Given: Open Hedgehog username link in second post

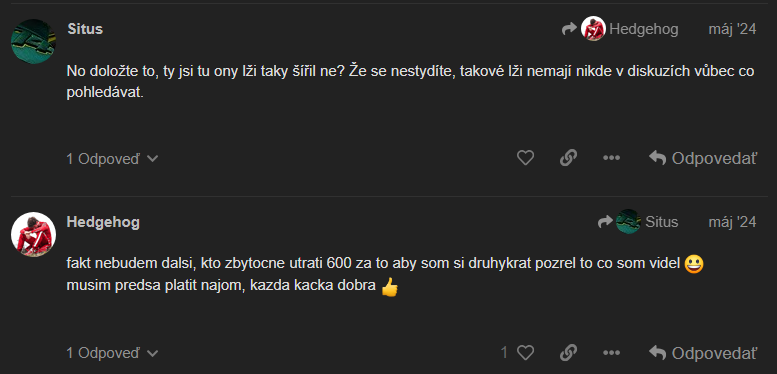Looking at the screenshot, I should 103,222.
